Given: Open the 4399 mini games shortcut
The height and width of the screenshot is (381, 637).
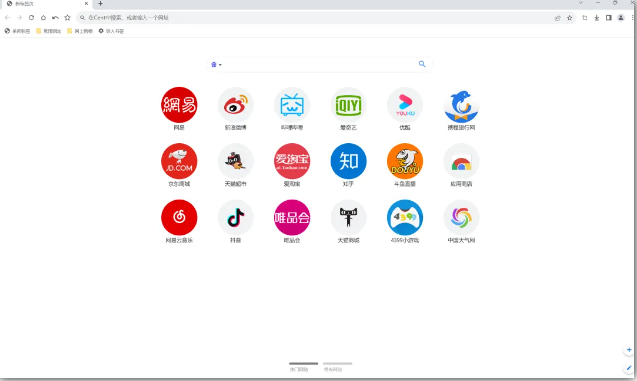Looking at the screenshot, I should pyautogui.click(x=405, y=218).
